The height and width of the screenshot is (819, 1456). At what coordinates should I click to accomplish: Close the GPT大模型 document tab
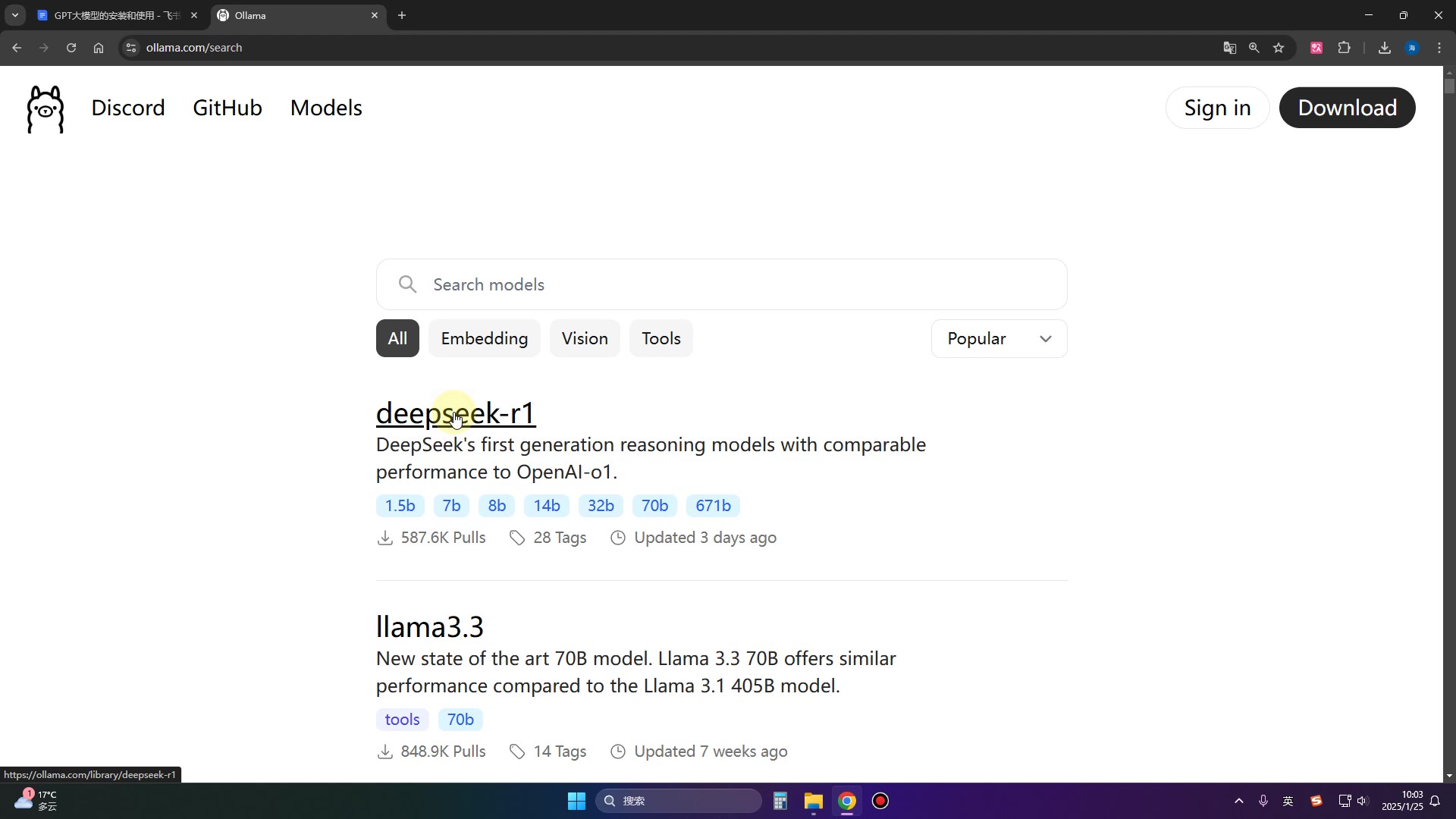(x=194, y=15)
